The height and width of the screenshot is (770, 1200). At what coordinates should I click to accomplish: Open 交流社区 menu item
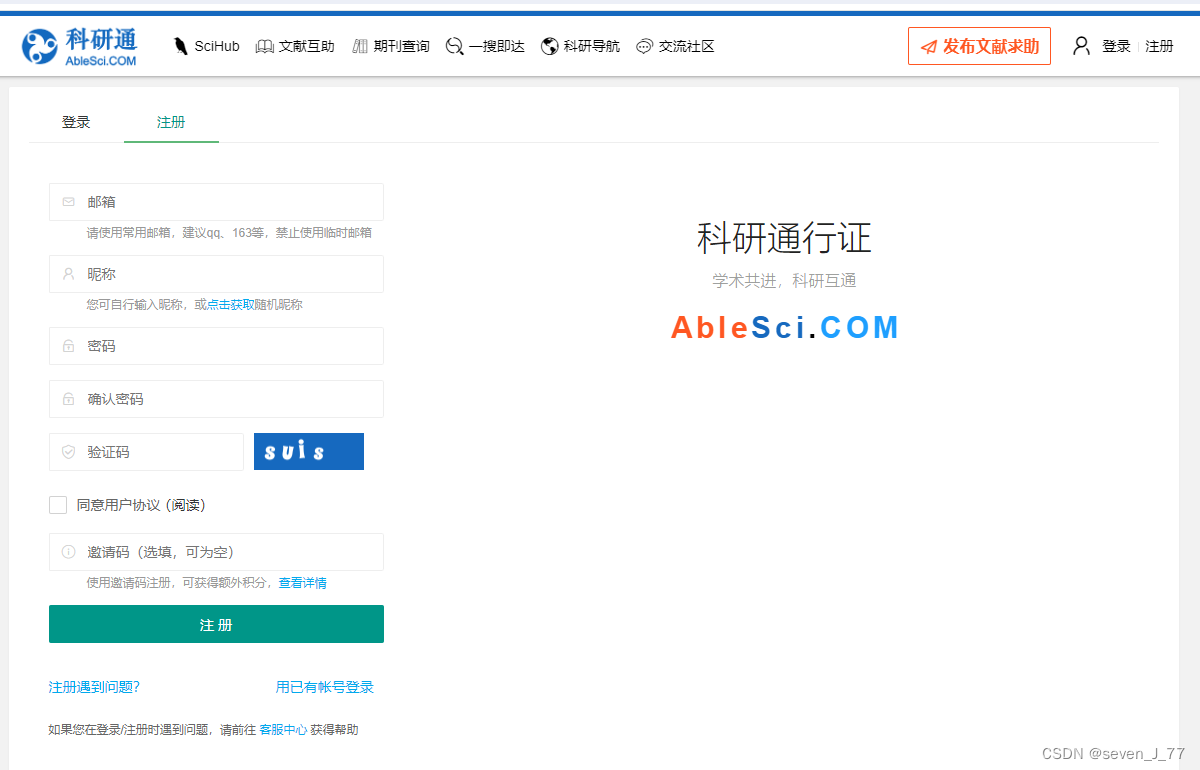[x=675, y=46]
